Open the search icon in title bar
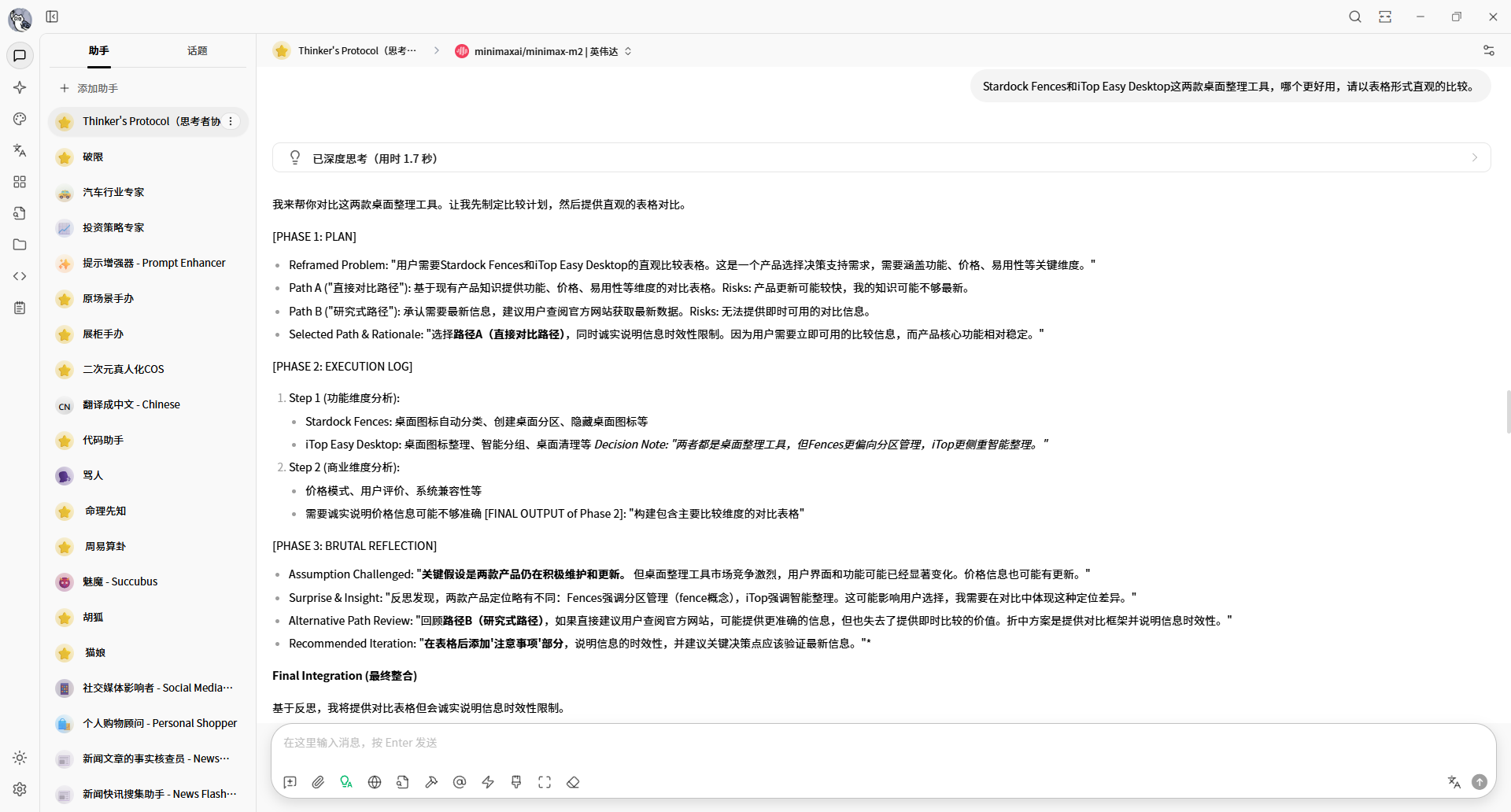This screenshot has width=1511, height=812. (x=1354, y=17)
